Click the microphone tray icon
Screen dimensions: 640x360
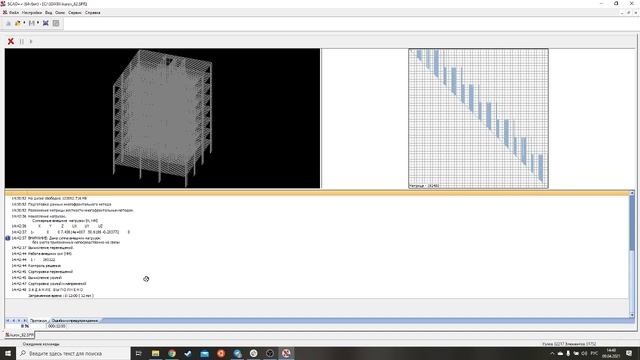click(x=568, y=353)
